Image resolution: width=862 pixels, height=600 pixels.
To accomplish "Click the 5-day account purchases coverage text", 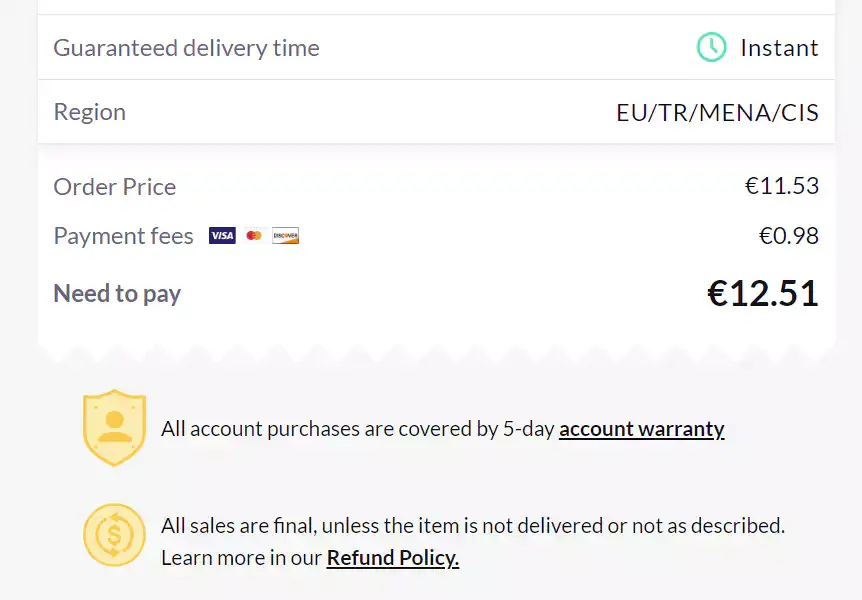I will coord(358,429).
